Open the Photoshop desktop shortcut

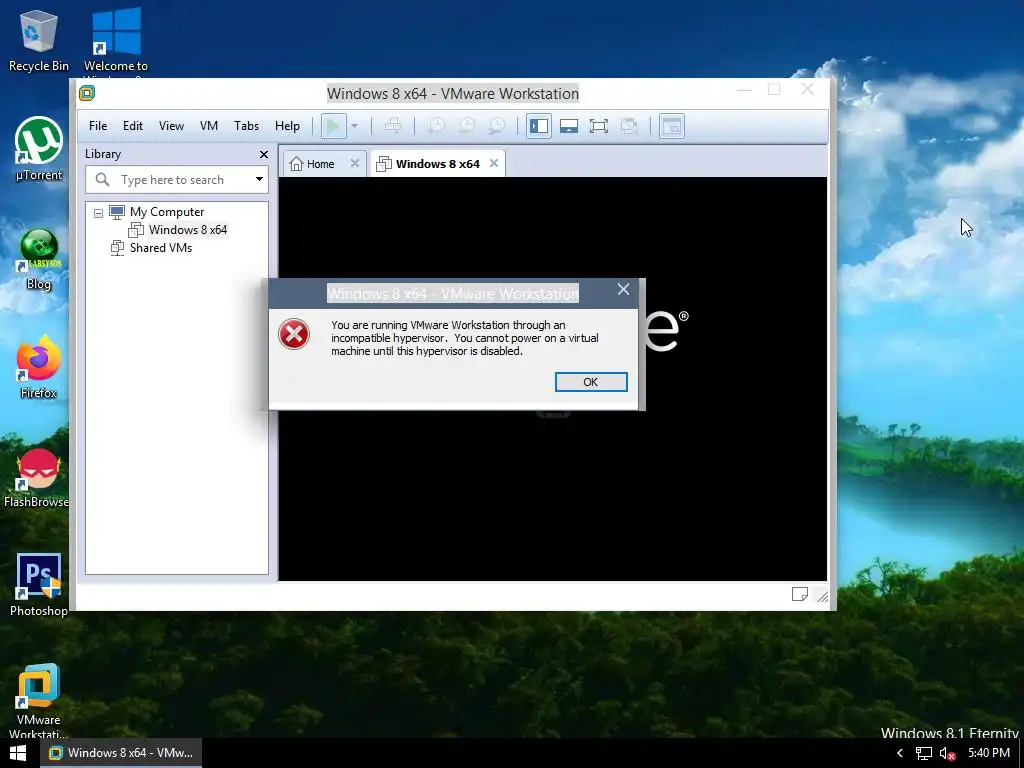(39, 585)
